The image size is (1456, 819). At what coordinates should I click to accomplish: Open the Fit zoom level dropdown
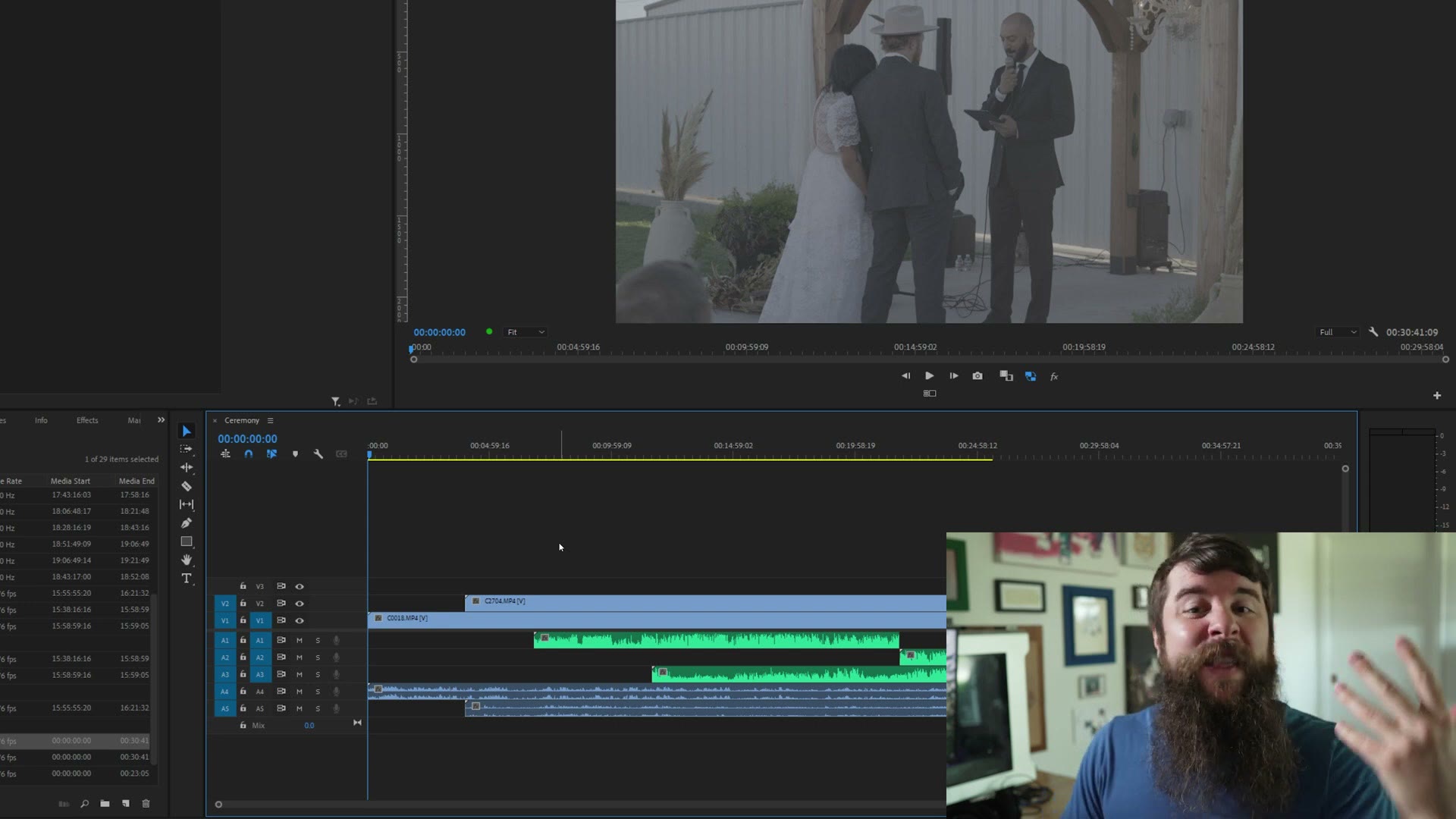point(526,332)
